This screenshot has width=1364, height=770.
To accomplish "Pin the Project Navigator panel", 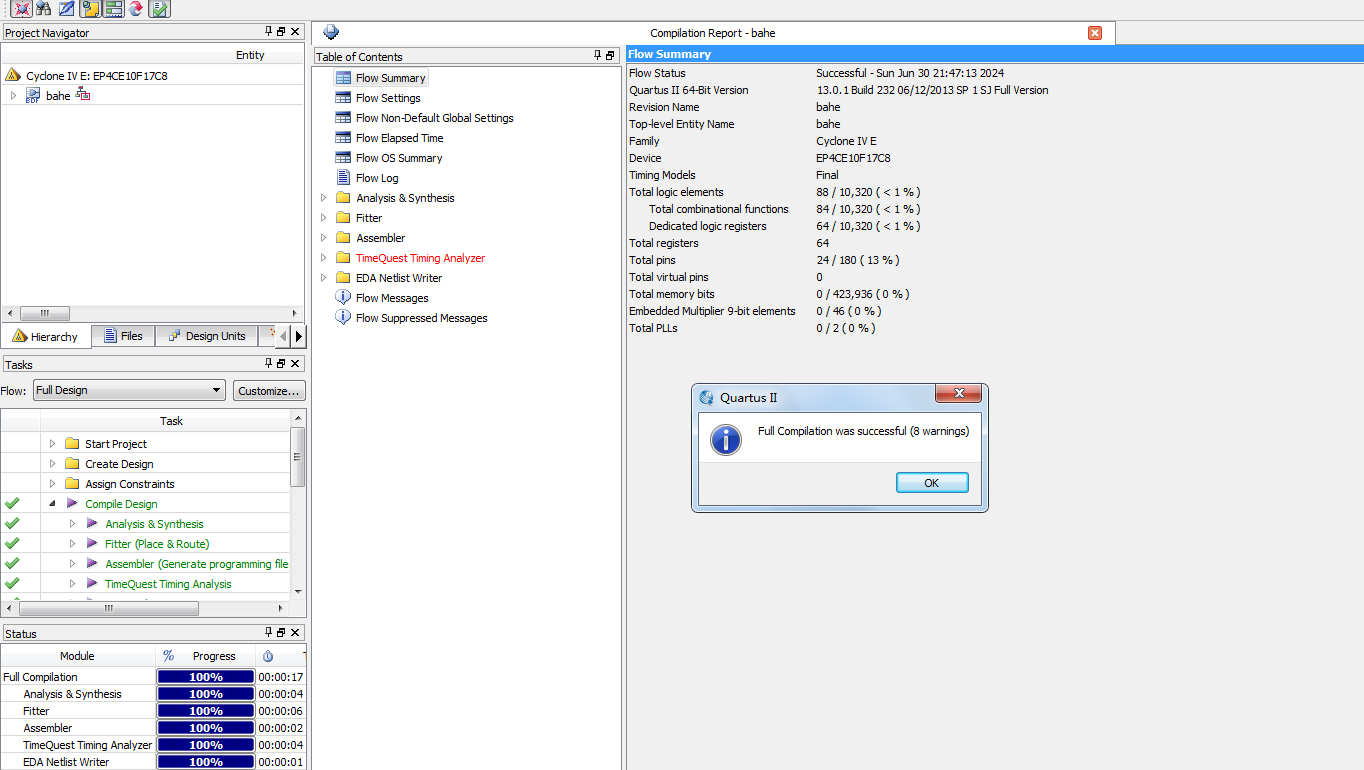I will point(268,32).
